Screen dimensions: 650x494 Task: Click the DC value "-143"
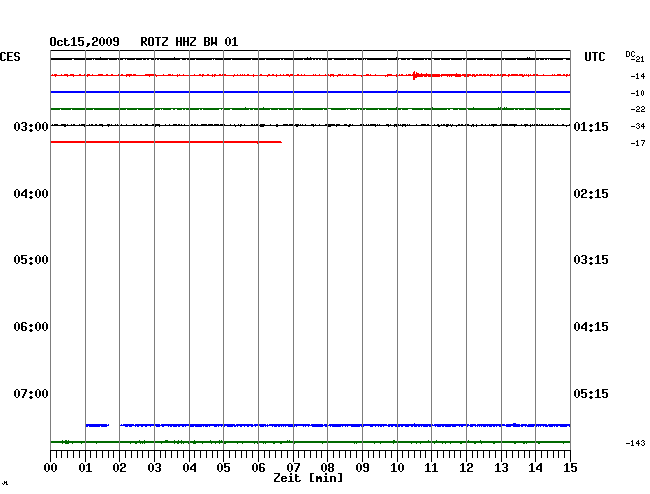[635, 443]
